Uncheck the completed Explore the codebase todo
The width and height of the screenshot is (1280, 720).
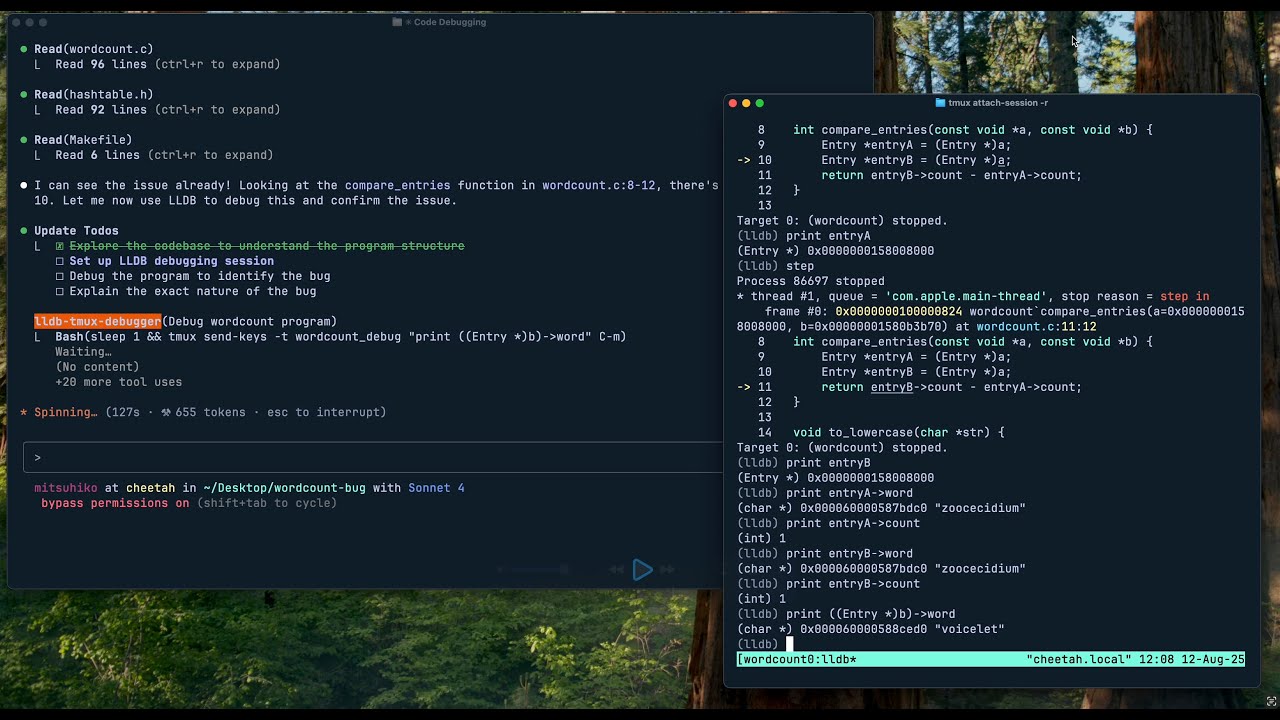[x=60, y=246]
